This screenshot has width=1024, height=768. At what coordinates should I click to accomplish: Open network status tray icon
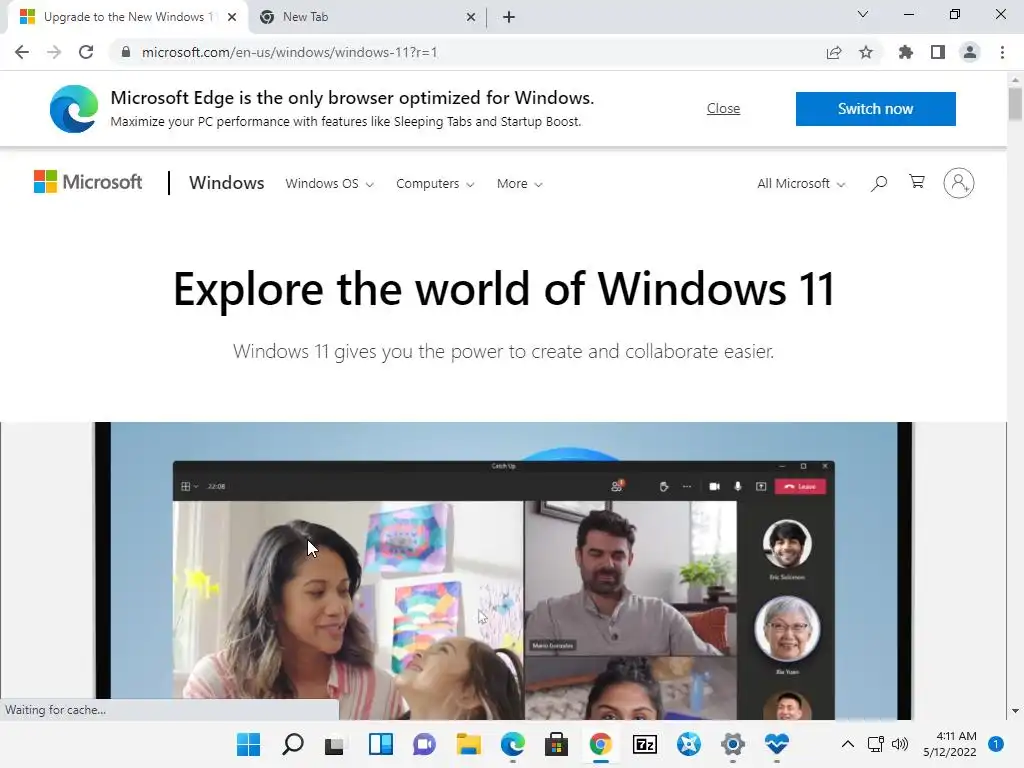[875, 744]
